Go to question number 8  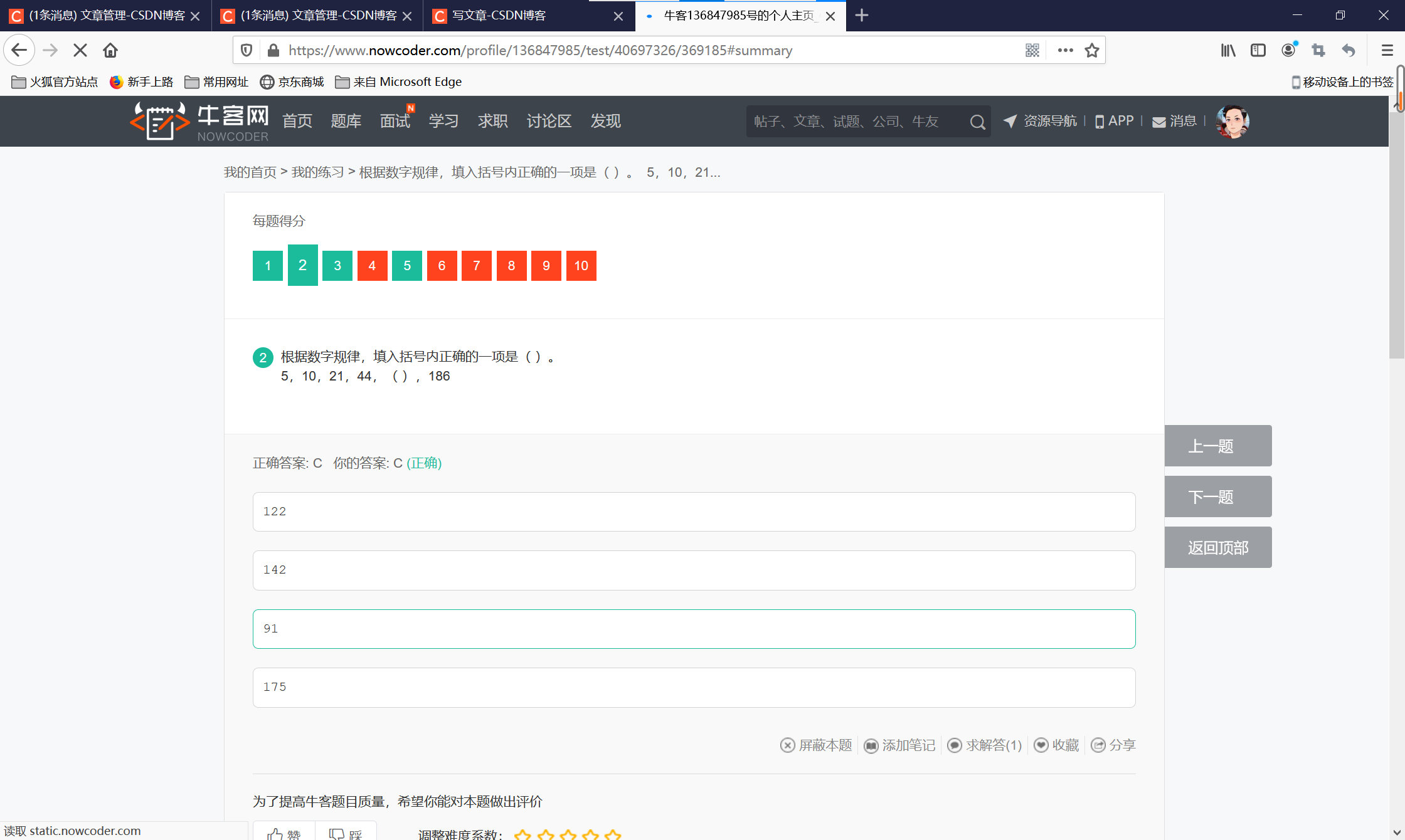click(512, 266)
